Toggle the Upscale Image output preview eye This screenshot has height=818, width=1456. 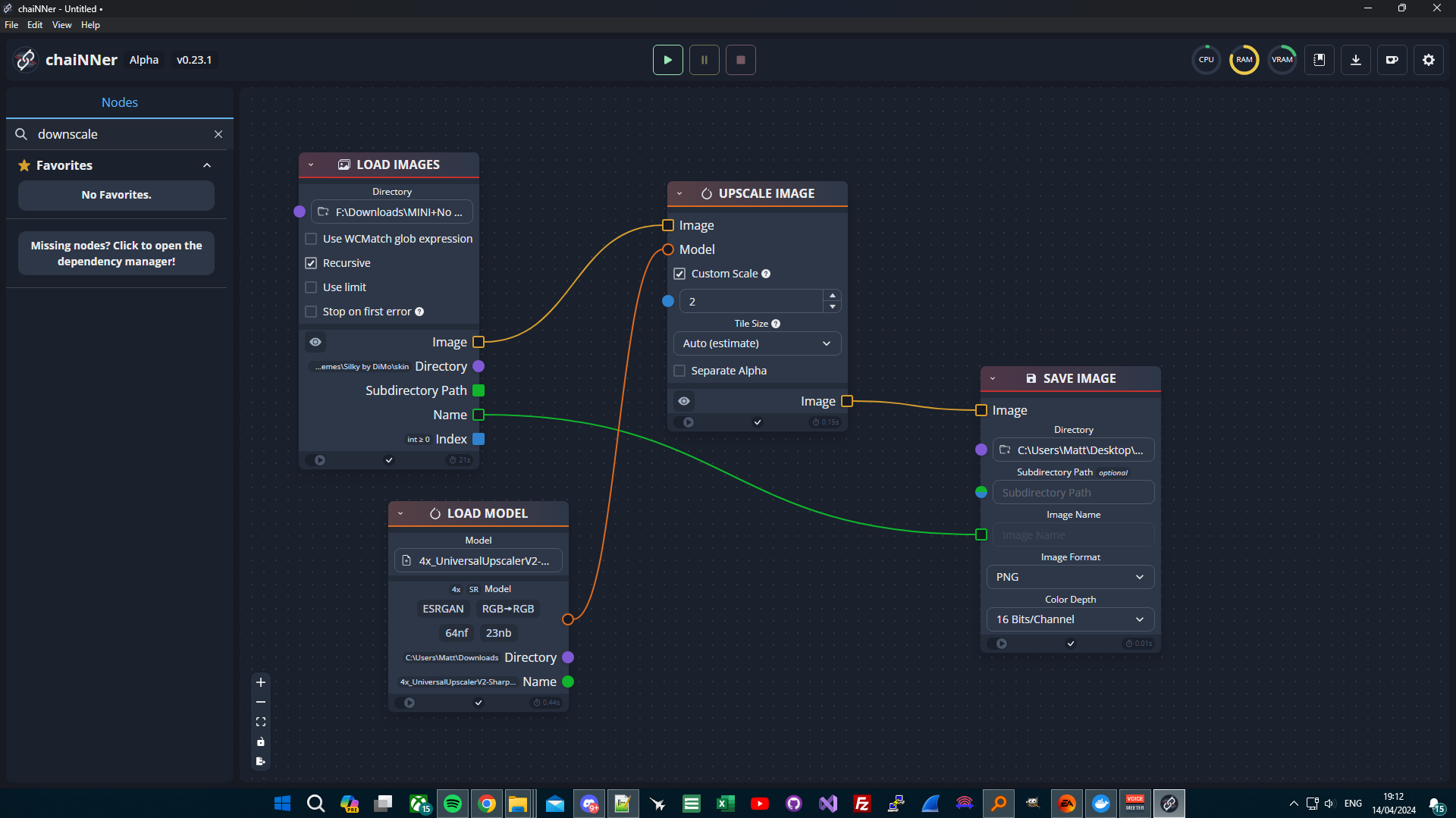[684, 401]
